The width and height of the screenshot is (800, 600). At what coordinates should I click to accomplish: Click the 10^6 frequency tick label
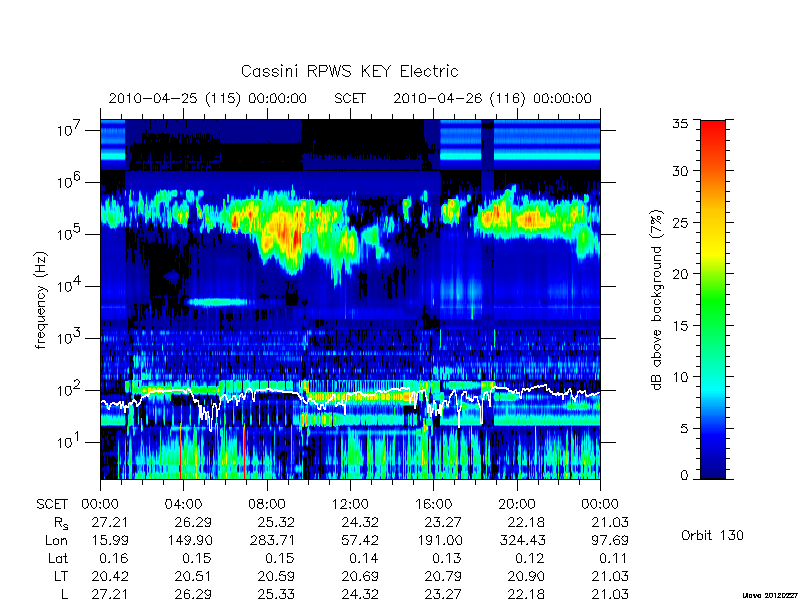pyautogui.click(x=70, y=181)
